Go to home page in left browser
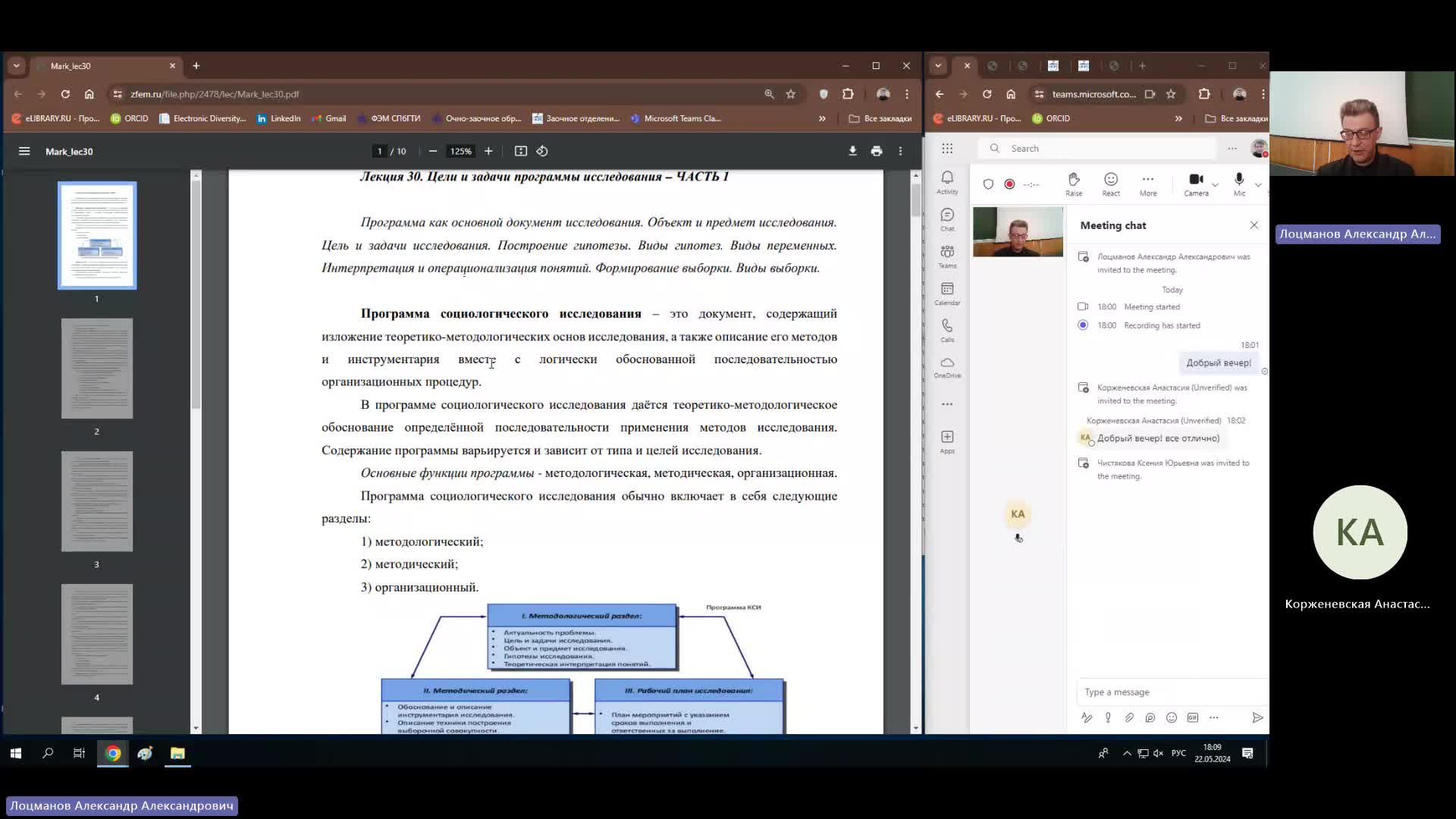 (x=89, y=94)
